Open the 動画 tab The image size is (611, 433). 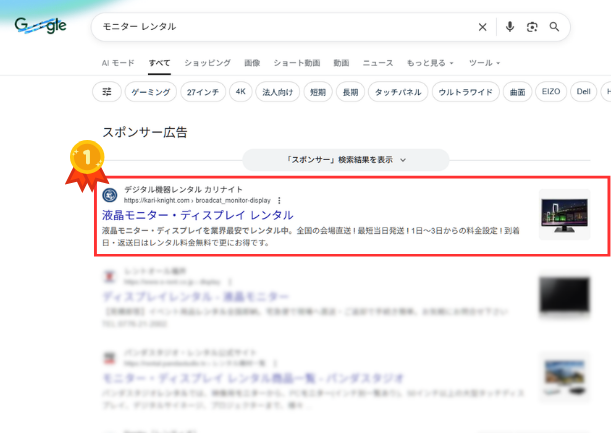pos(341,63)
